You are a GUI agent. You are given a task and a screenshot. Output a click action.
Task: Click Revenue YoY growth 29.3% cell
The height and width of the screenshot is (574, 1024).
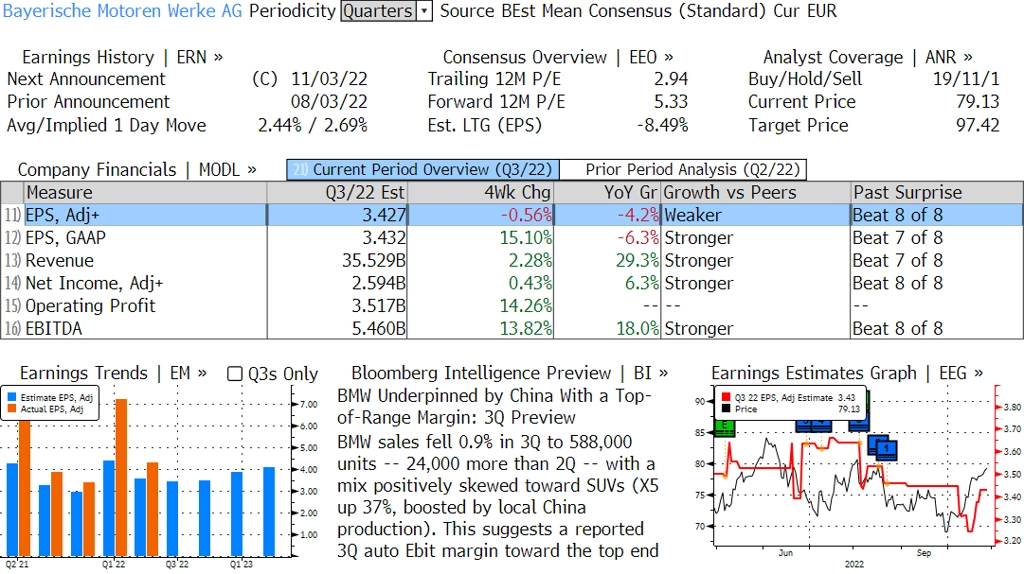pyautogui.click(x=637, y=261)
